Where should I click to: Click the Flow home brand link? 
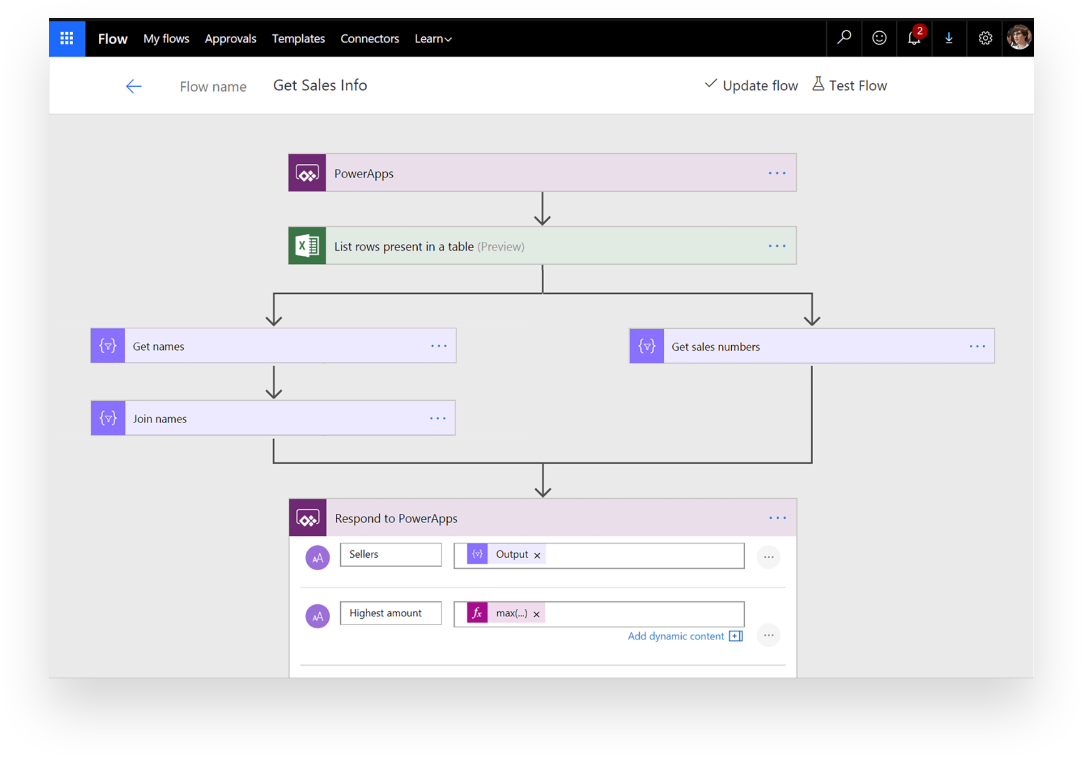click(x=112, y=39)
